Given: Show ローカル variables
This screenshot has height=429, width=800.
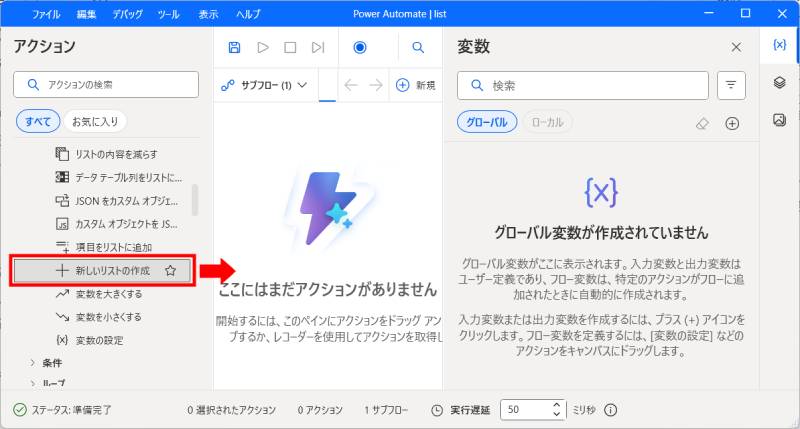Looking at the screenshot, I should 547,122.
